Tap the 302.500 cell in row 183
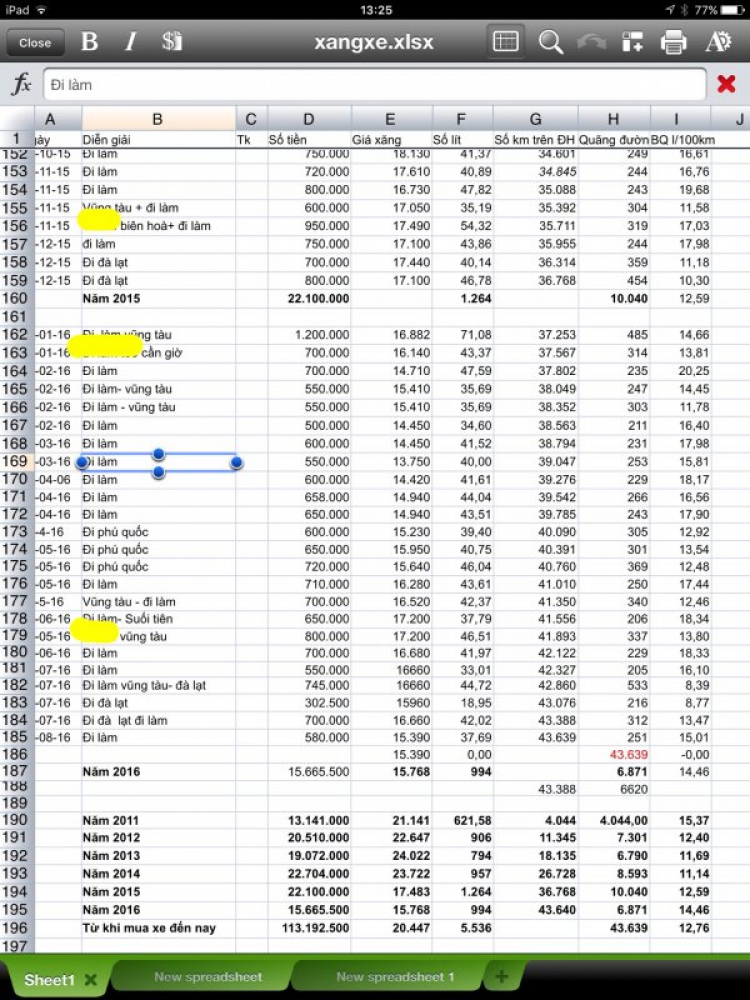Viewport: 750px width, 1000px height. 309,703
